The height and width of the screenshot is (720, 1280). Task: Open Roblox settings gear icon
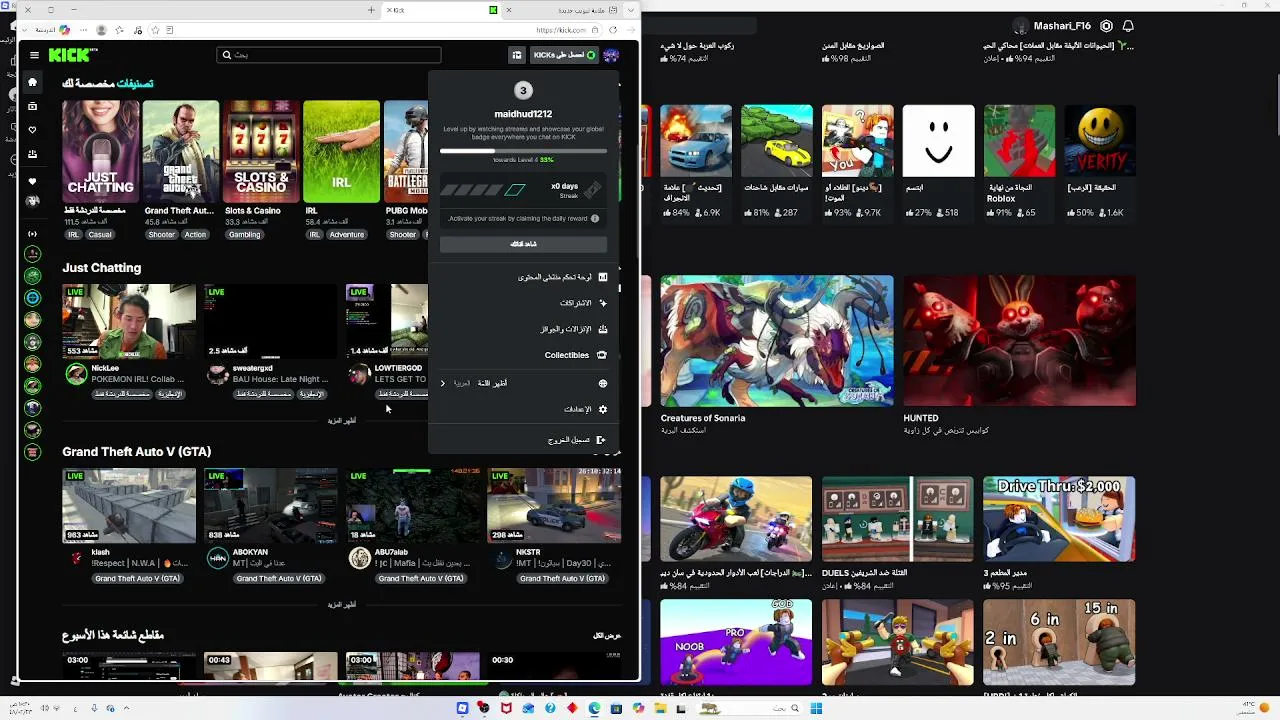pyautogui.click(x=1107, y=26)
